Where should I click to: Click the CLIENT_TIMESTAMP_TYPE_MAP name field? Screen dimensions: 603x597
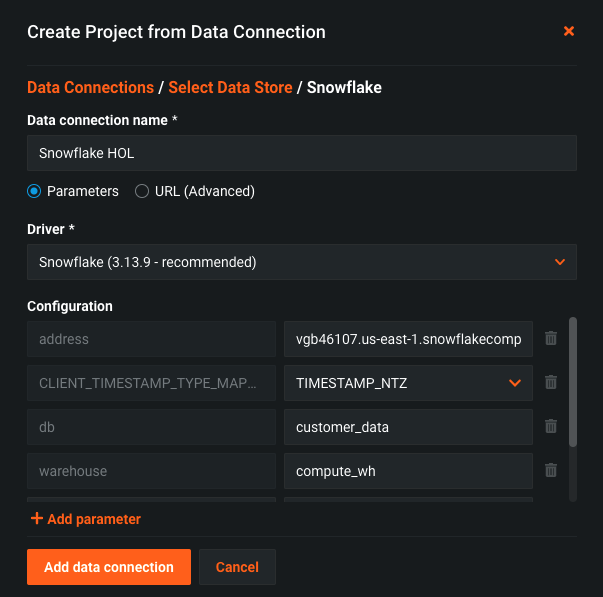point(152,383)
